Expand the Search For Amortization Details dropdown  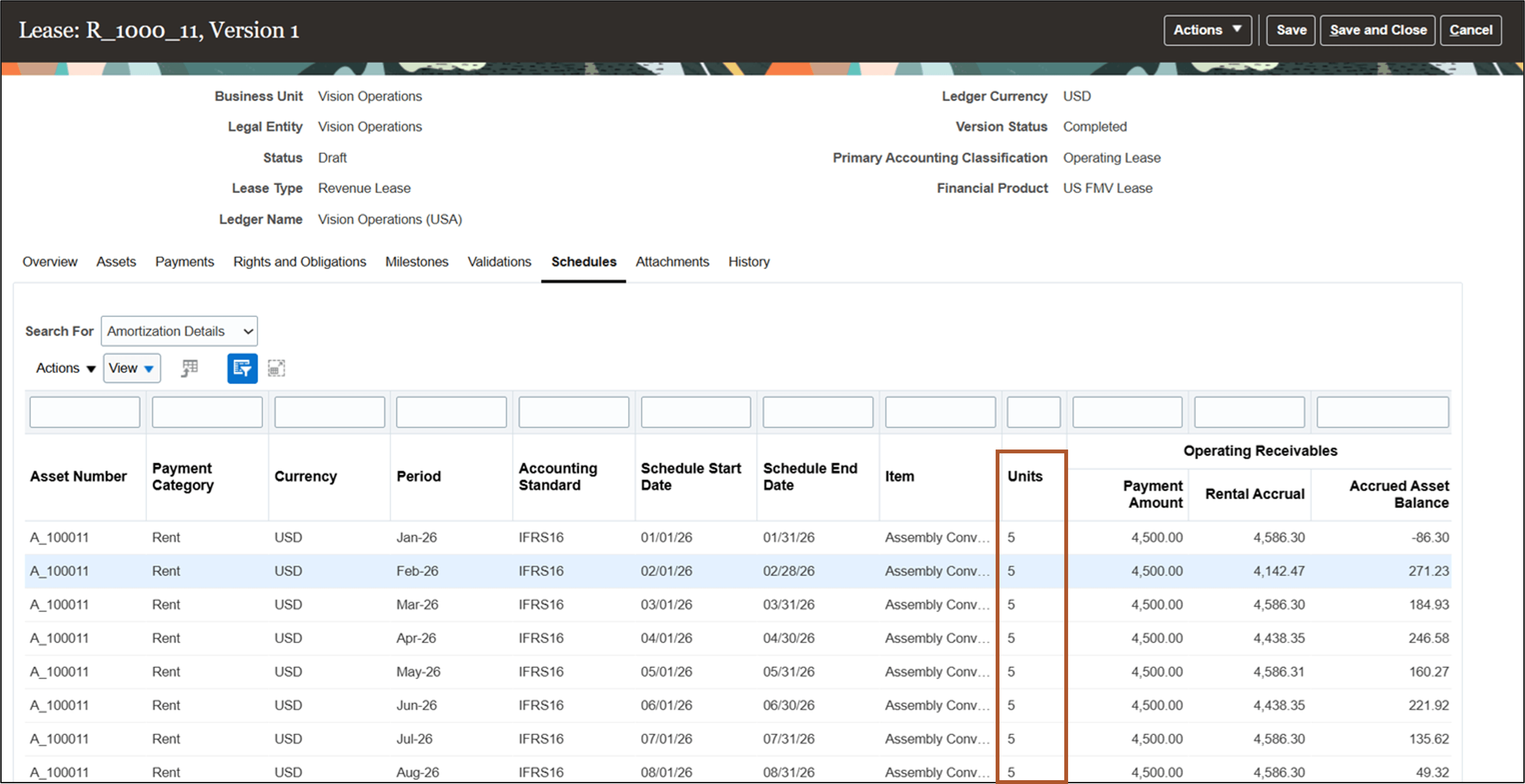[179, 331]
